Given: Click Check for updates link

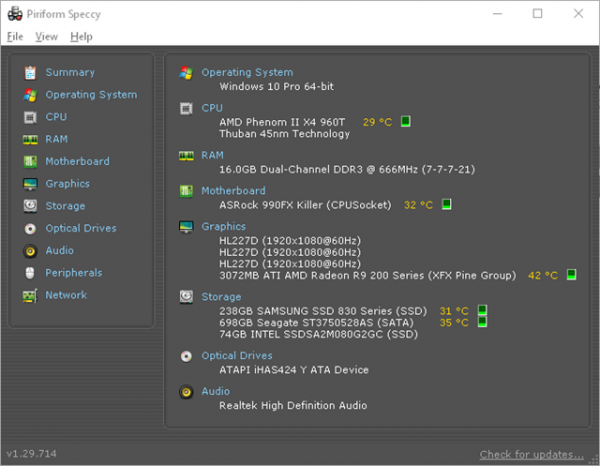Looking at the screenshot, I should click(x=532, y=455).
